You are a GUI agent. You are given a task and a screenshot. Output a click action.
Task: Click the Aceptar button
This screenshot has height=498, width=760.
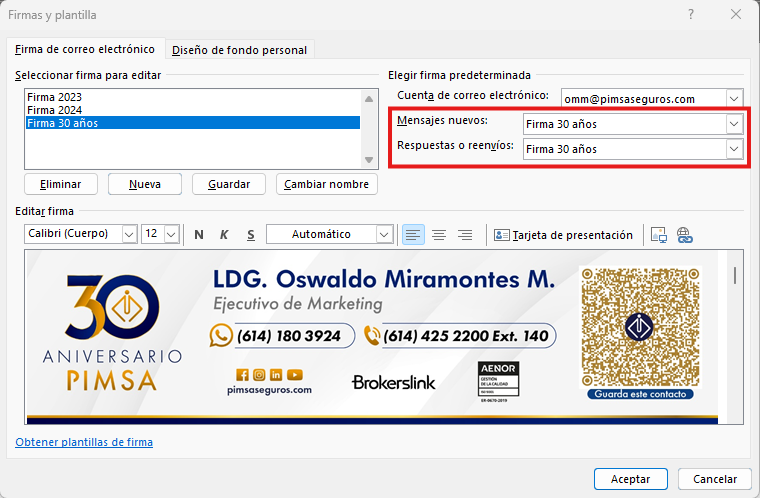pos(631,479)
